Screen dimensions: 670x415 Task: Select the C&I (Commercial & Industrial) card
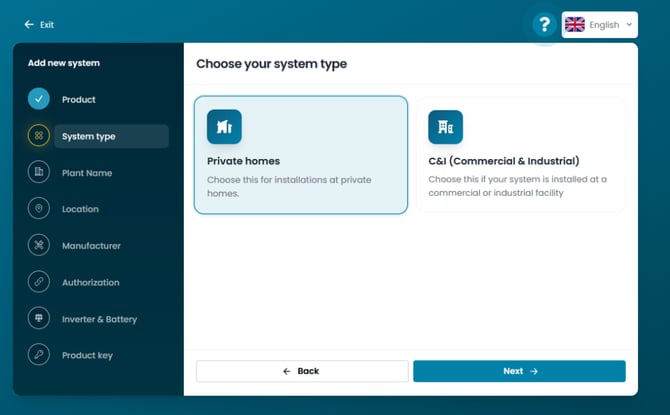point(521,155)
